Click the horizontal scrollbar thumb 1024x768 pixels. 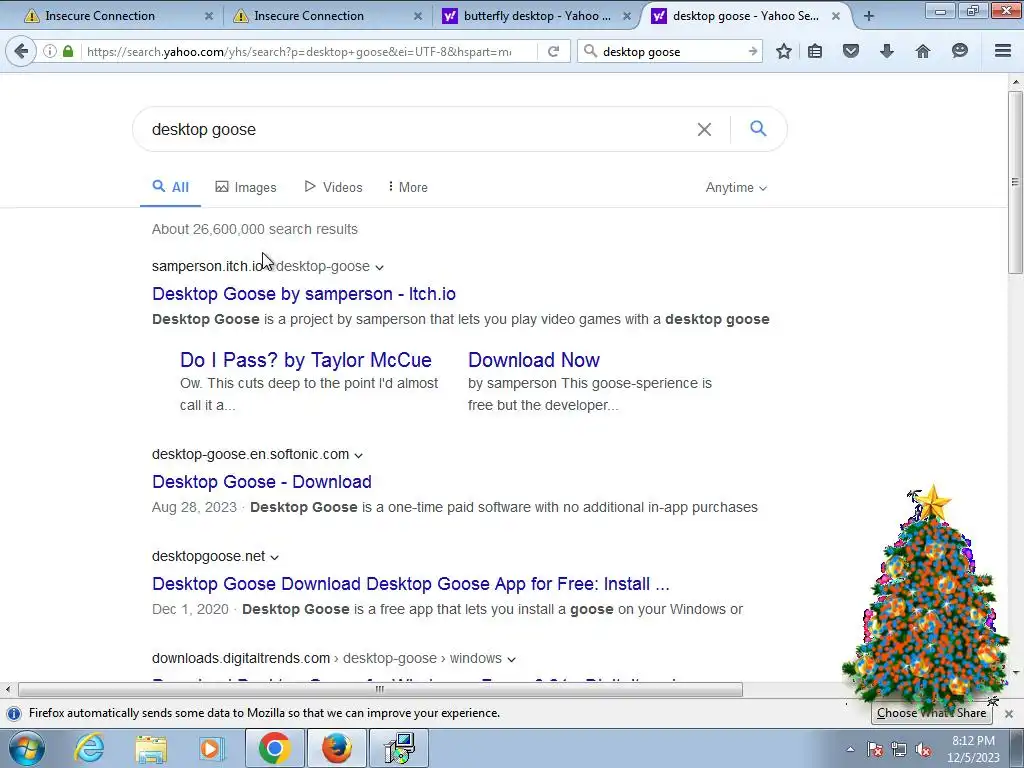coord(380,690)
